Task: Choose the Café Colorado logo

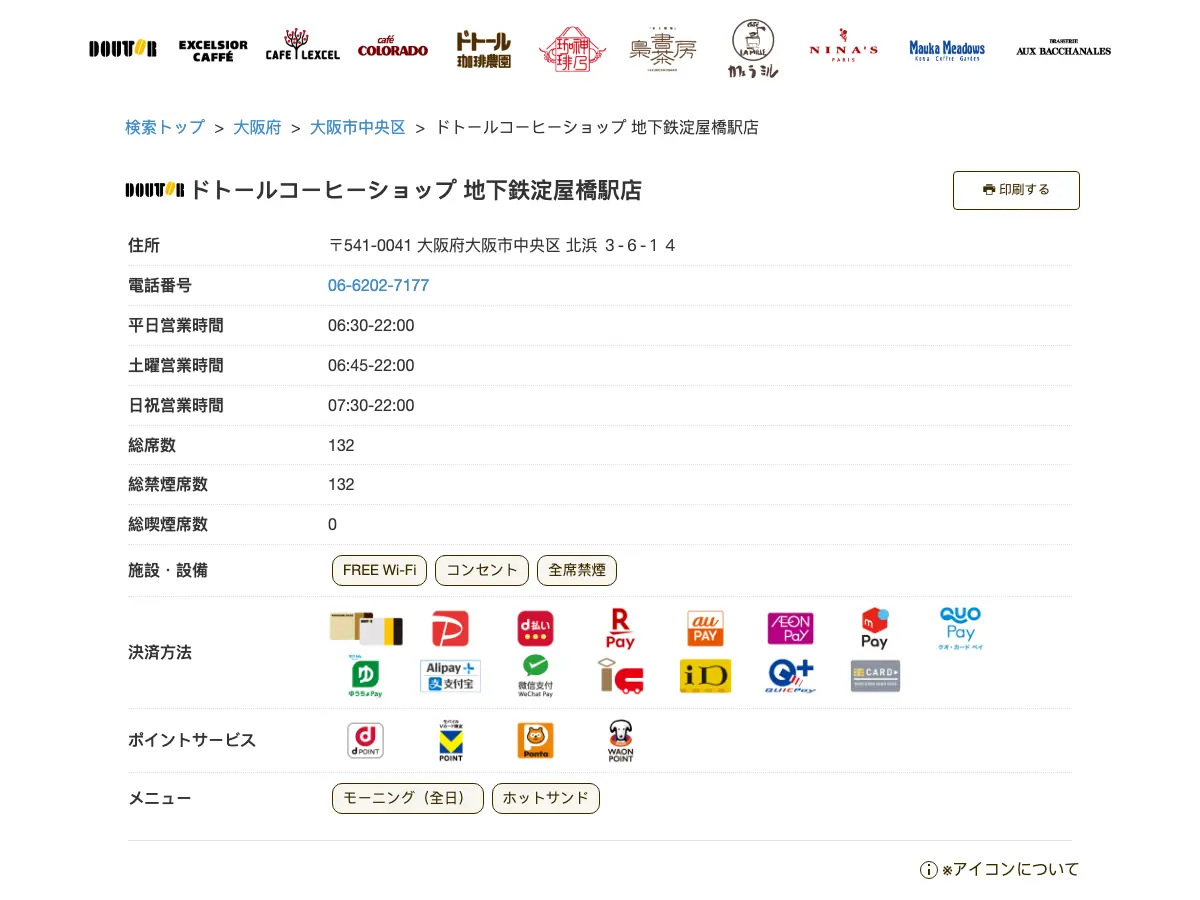Action: coord(393,47)
